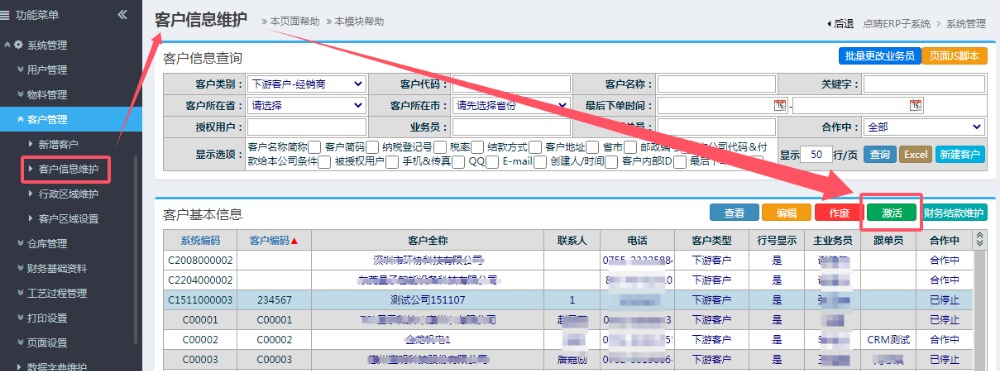
Task: Open the 客户所在省 dropdown
Action: pos(307,105)
